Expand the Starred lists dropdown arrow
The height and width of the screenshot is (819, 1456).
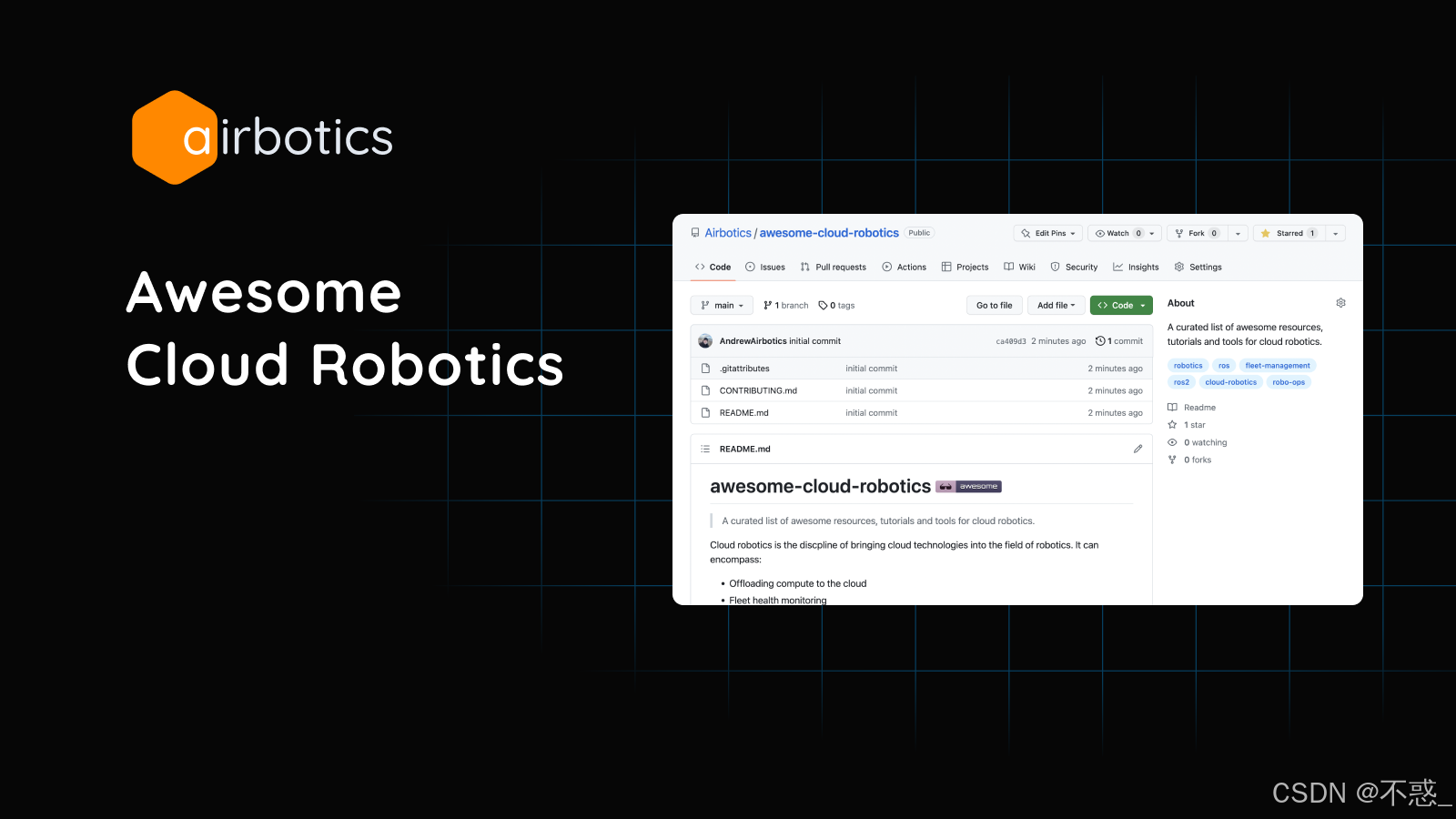(1335, 233)
